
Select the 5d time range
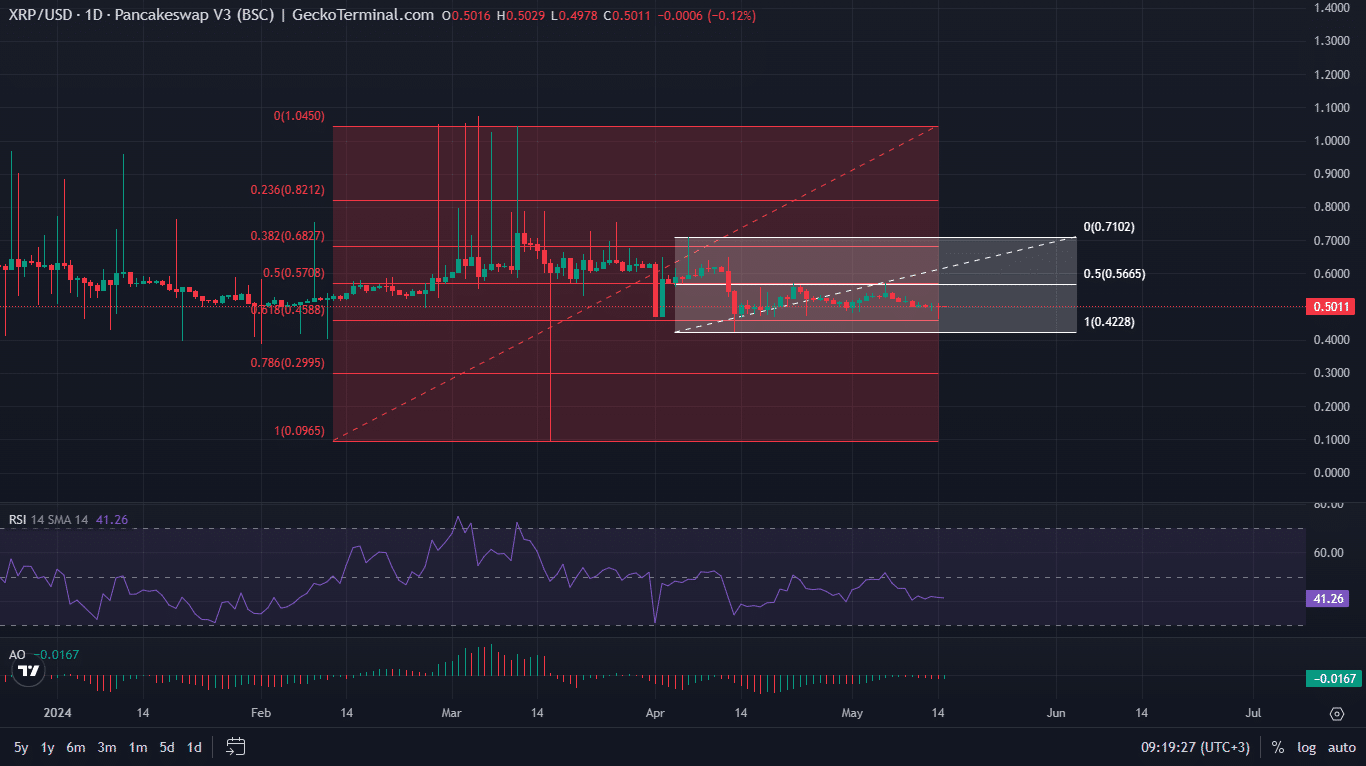coord(168,747)
